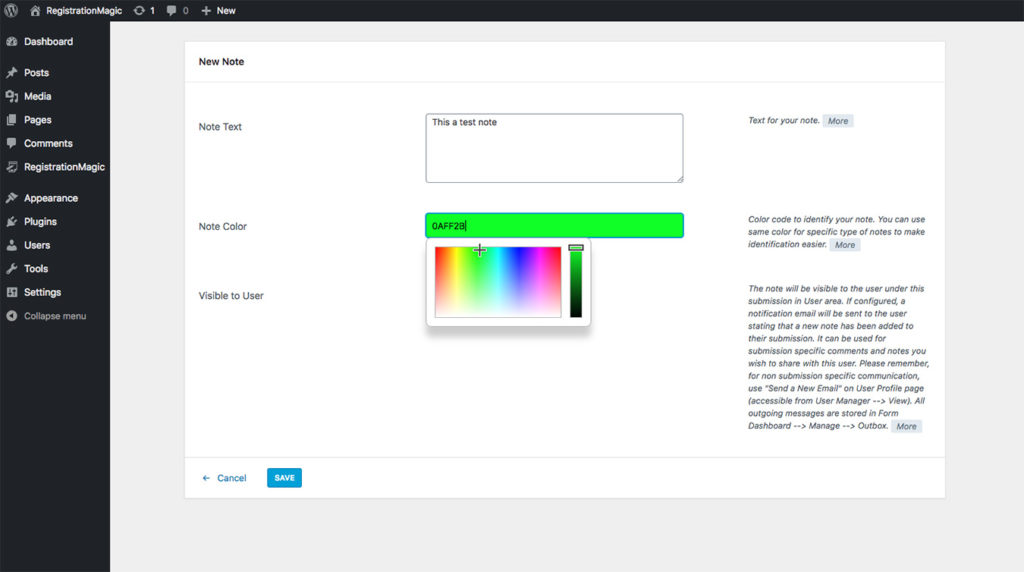Open the comments bubble icon in admin bar
Viewport: 1024px width, 572px height.
coord(172,10)
